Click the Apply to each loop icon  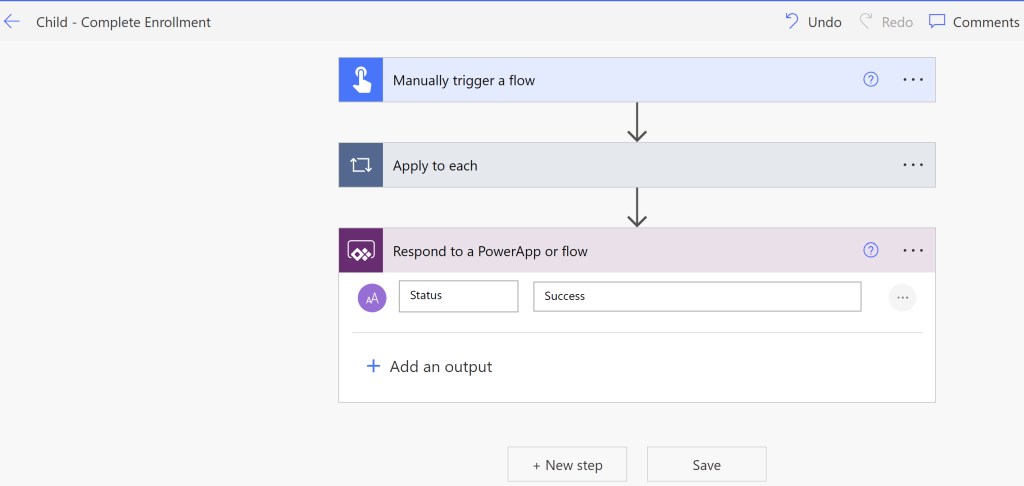click(x=361, y=165)
